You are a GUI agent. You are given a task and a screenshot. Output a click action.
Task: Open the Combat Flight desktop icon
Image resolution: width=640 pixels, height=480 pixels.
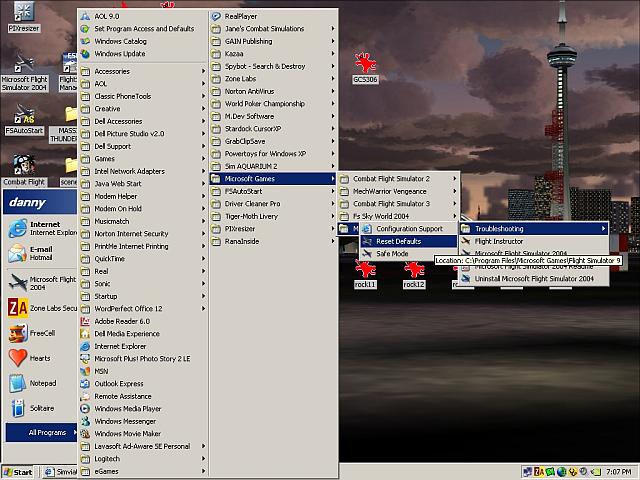[x=24, y=171]
